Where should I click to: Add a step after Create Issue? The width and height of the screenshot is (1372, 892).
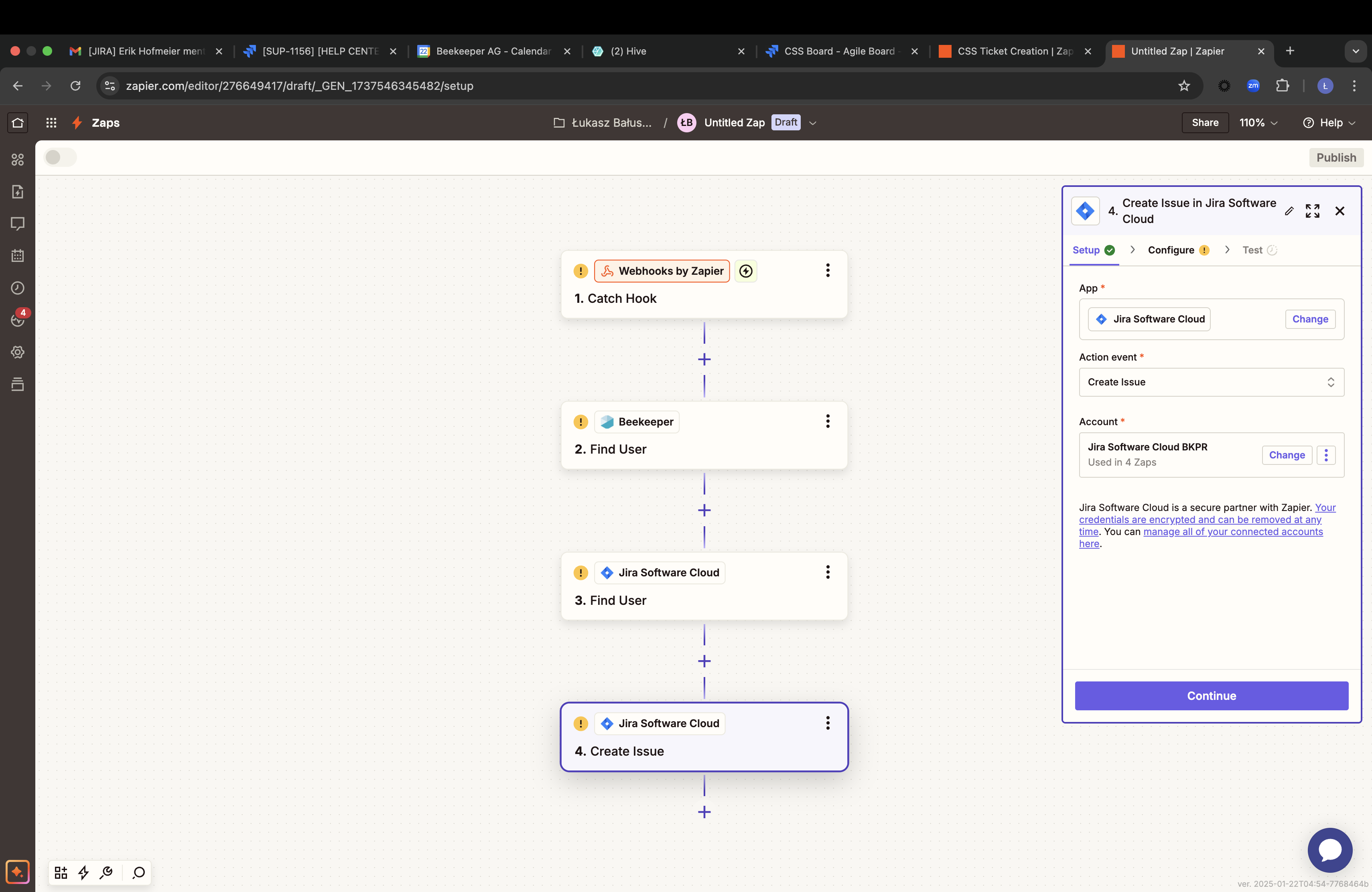[x=704, y=813]
